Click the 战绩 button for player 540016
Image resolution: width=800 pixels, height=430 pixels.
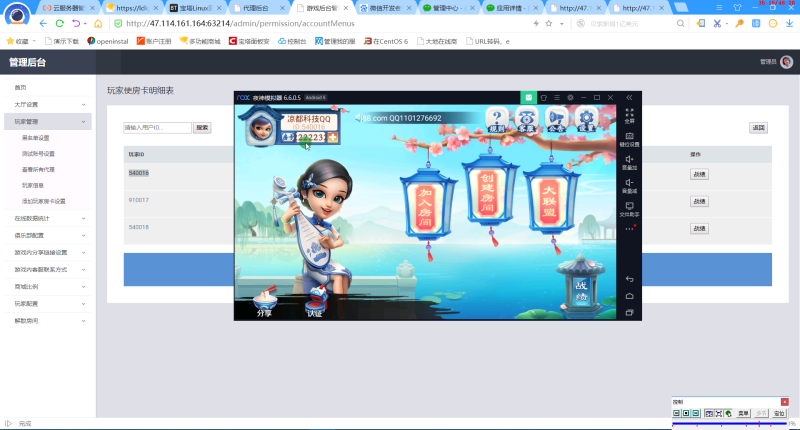point(699,174)
